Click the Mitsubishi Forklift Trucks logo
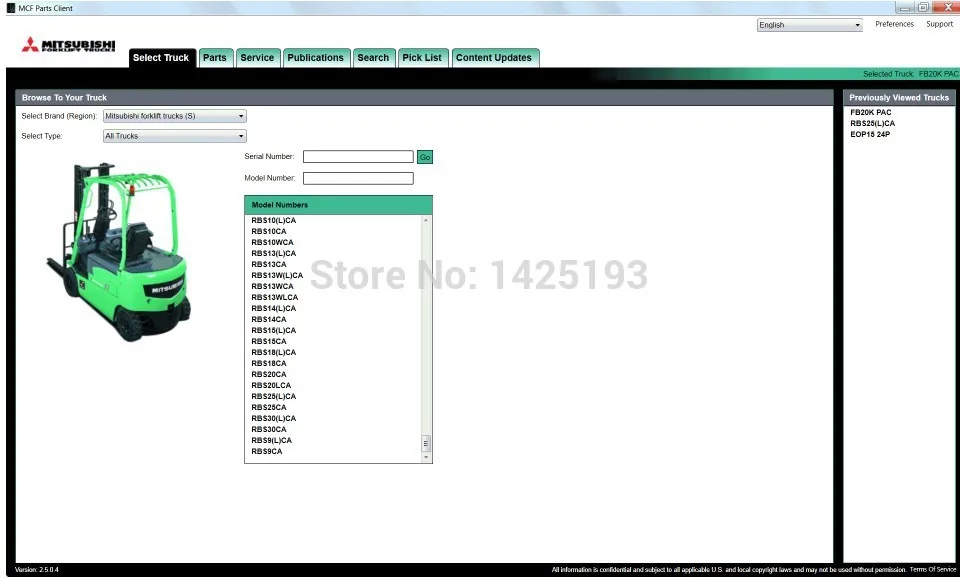 click(x=69, y=45)
